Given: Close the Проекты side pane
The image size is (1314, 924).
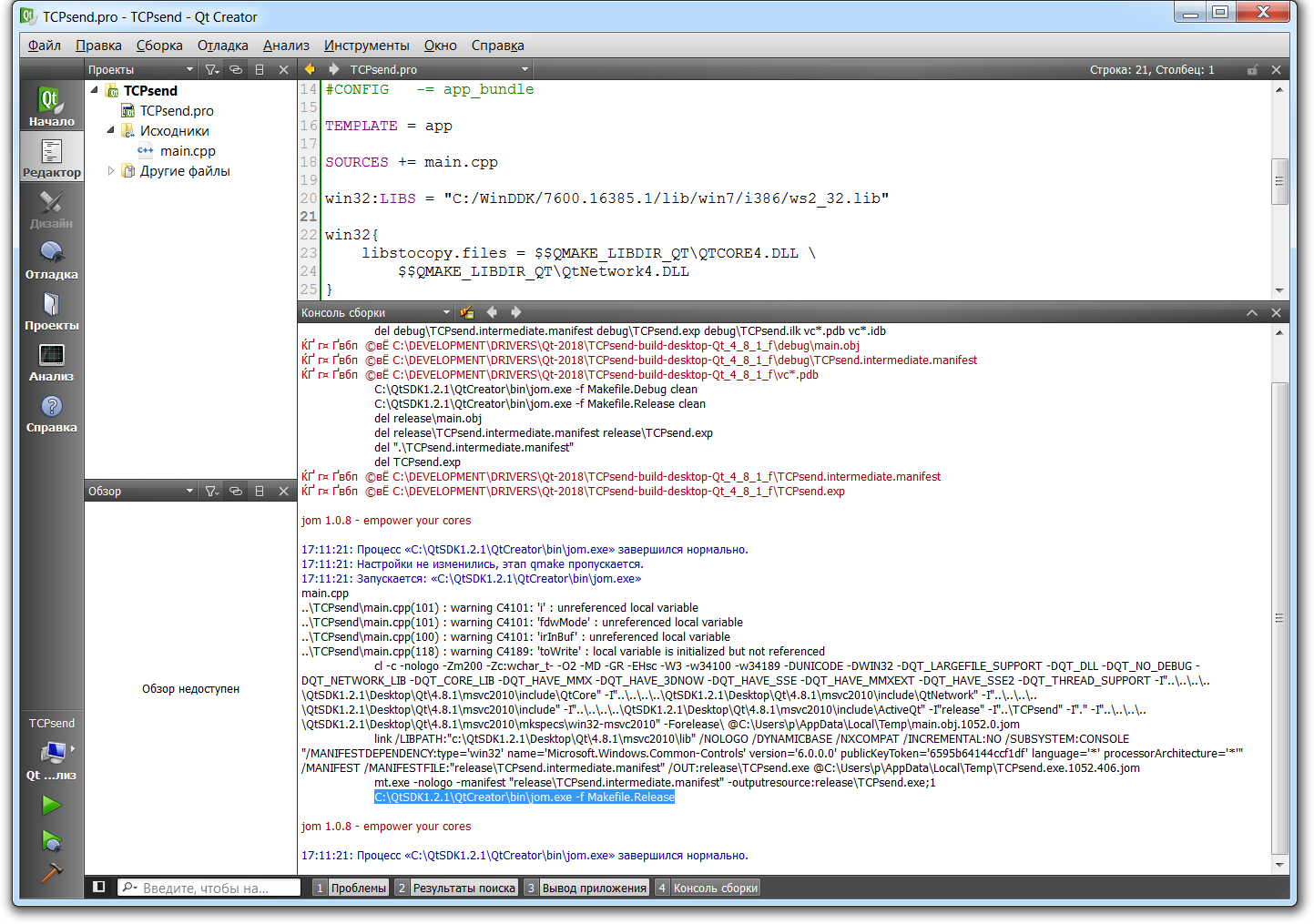Looking at the screenshot, I should pyautogui.click(x=283, y=69).
